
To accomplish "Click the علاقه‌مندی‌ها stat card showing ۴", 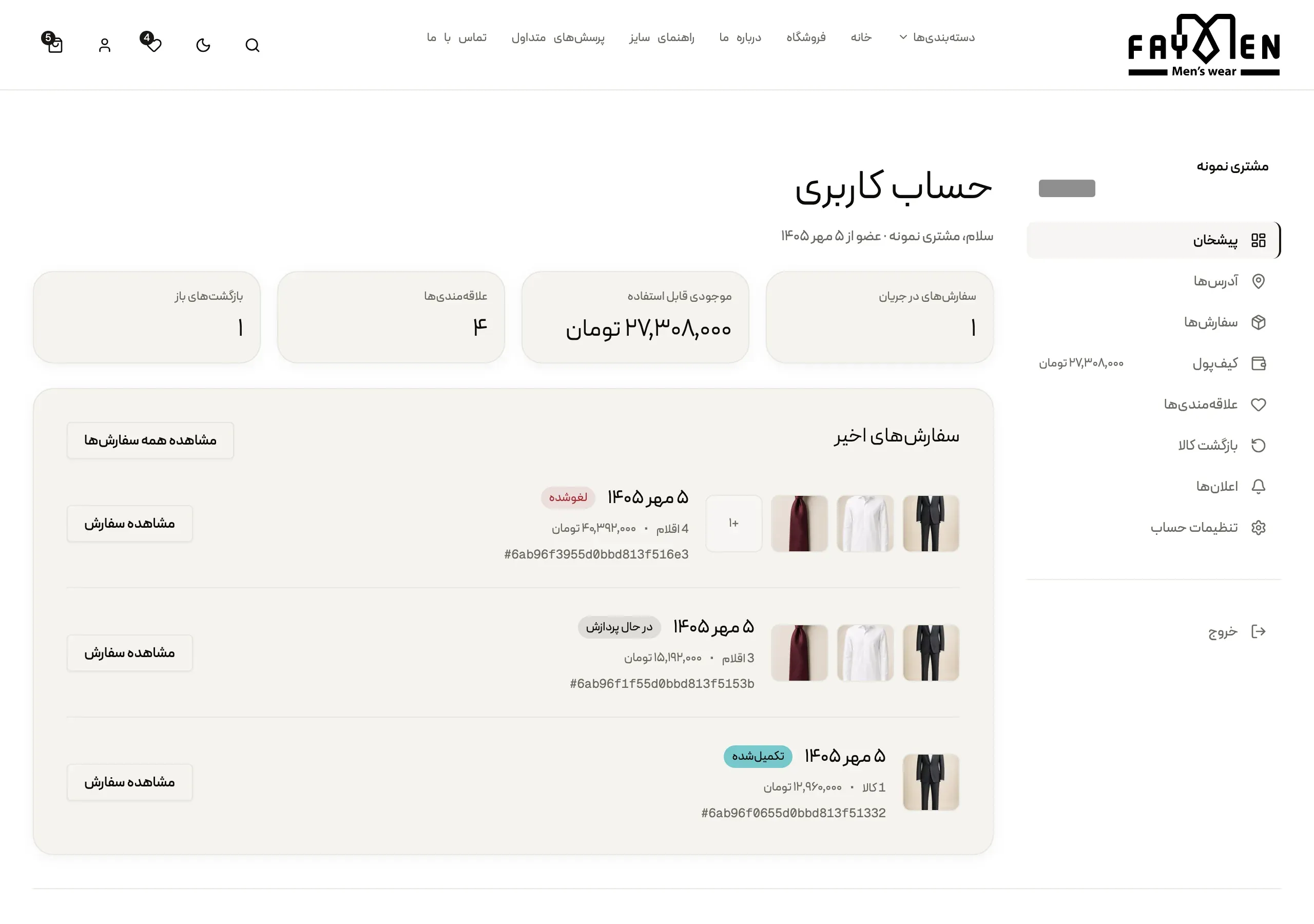I will [391, 317].
